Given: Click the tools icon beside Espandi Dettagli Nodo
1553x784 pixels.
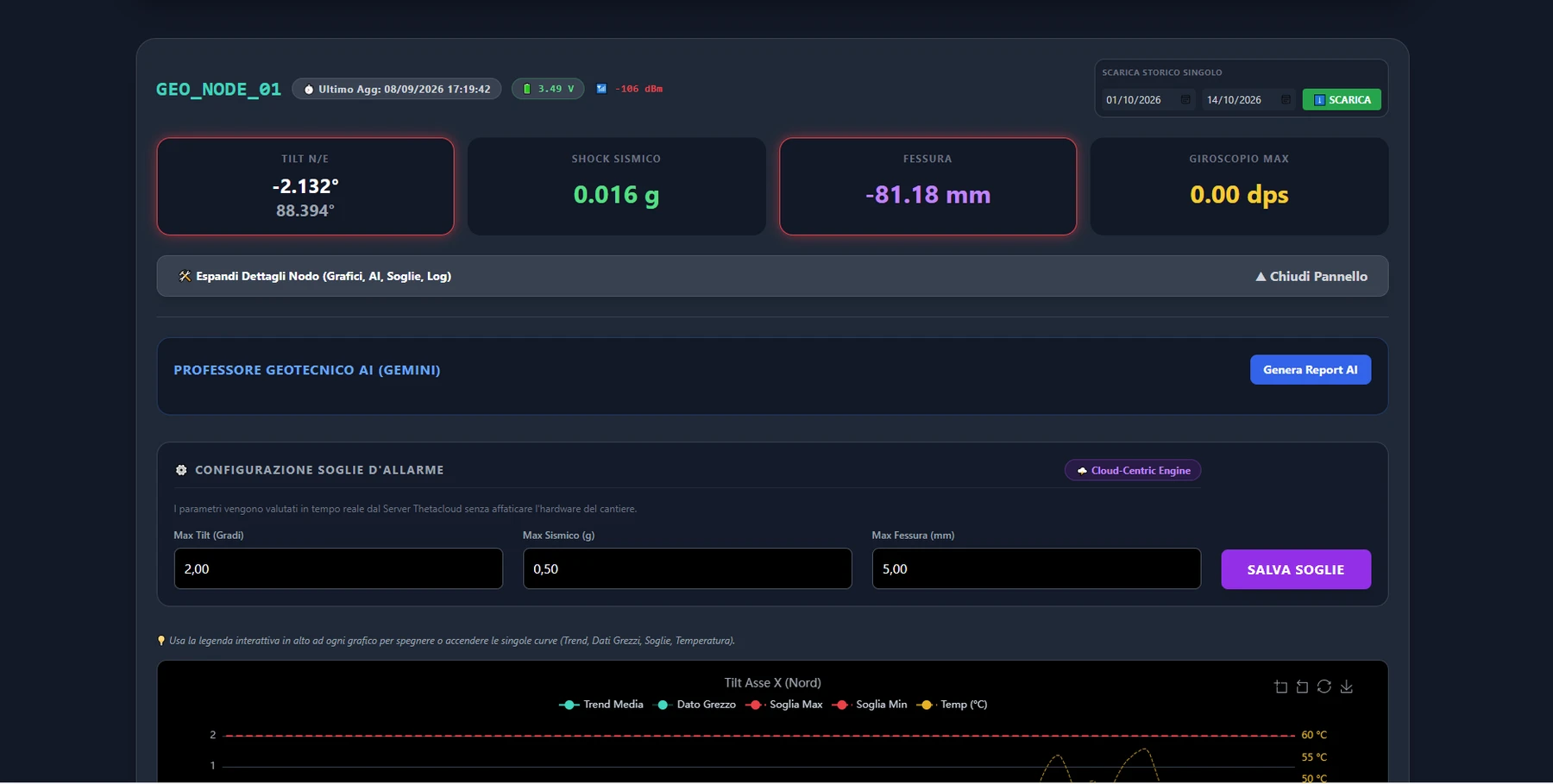Looking at the screenshot, I should point(185,276).
